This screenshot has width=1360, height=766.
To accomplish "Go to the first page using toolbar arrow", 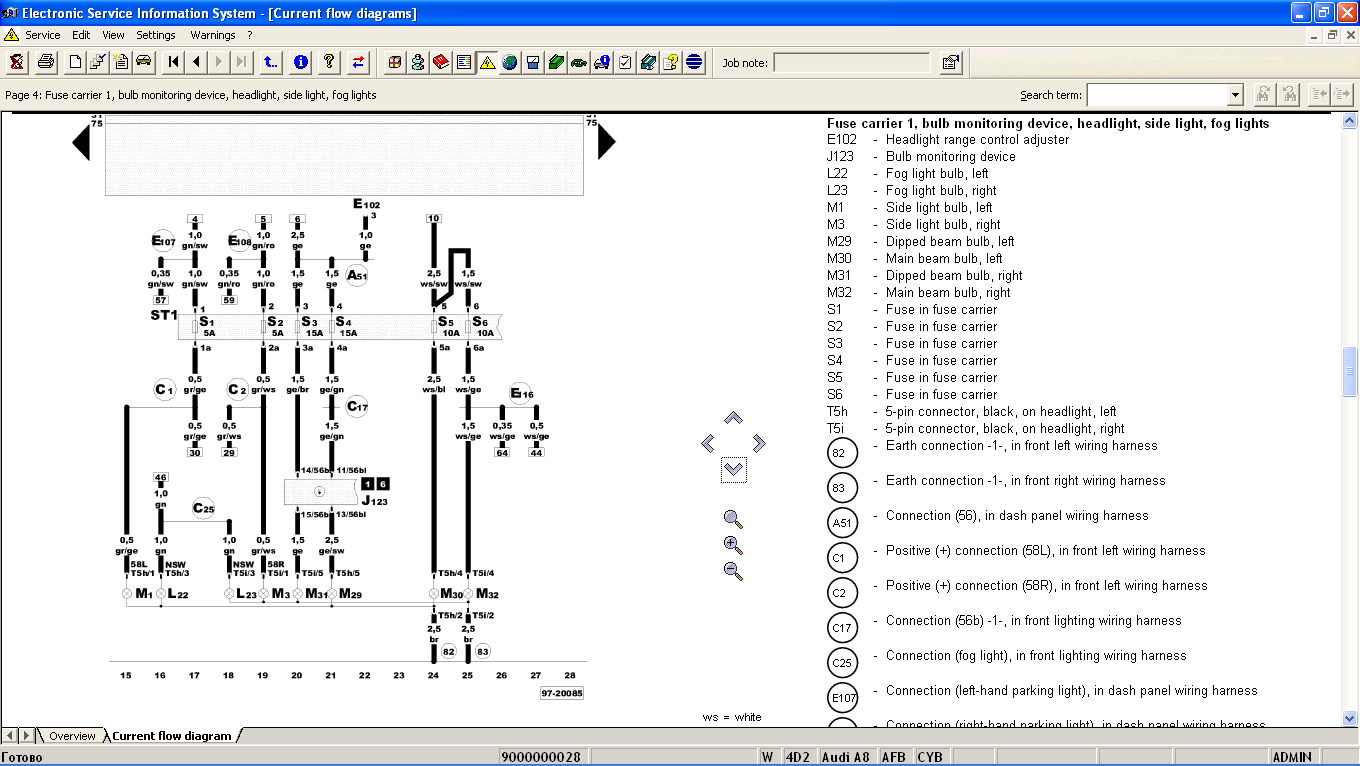I will point(174,62).
